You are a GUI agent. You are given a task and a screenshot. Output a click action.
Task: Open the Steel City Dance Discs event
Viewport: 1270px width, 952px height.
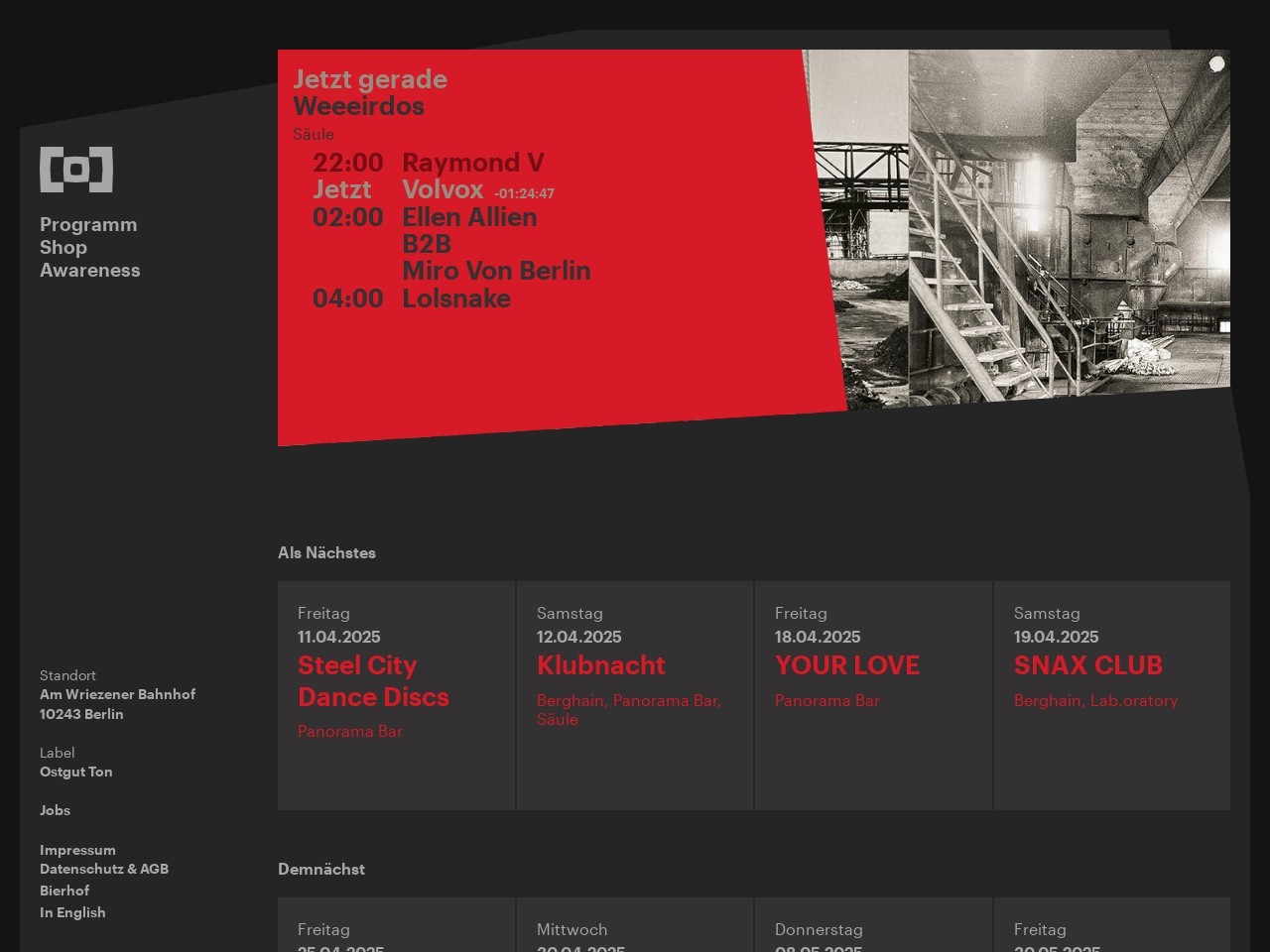[373, 681]
